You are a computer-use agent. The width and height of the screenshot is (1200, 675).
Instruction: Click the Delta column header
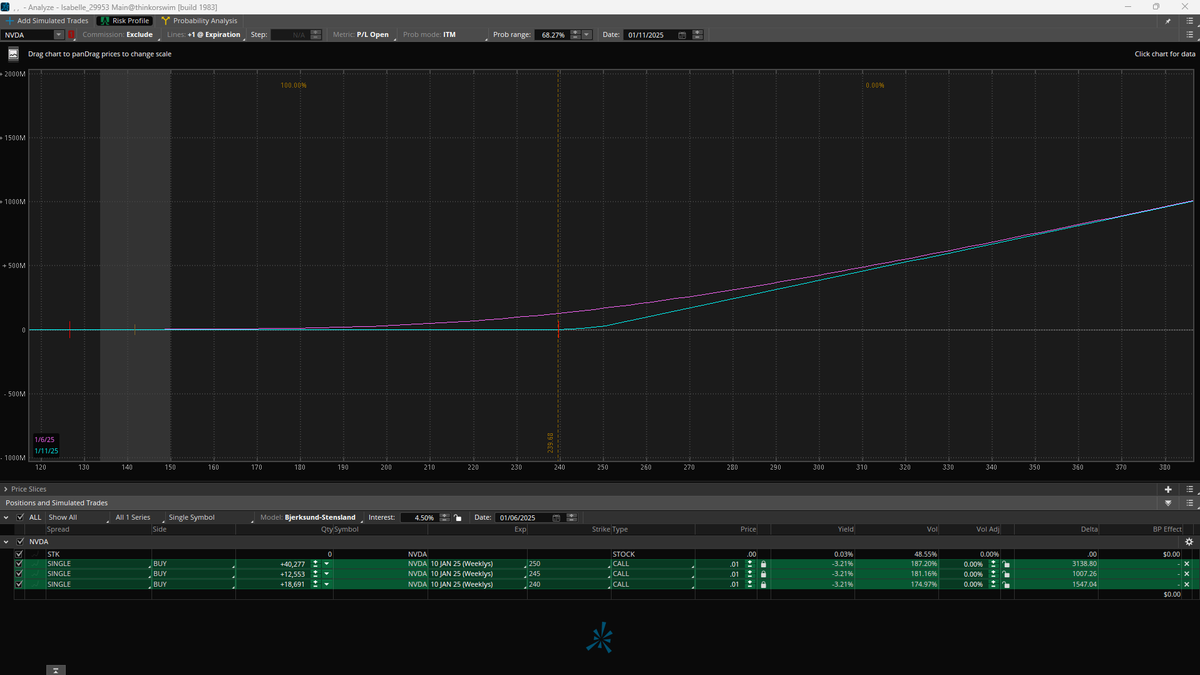pyautogui.click(x=1088, y=529)
